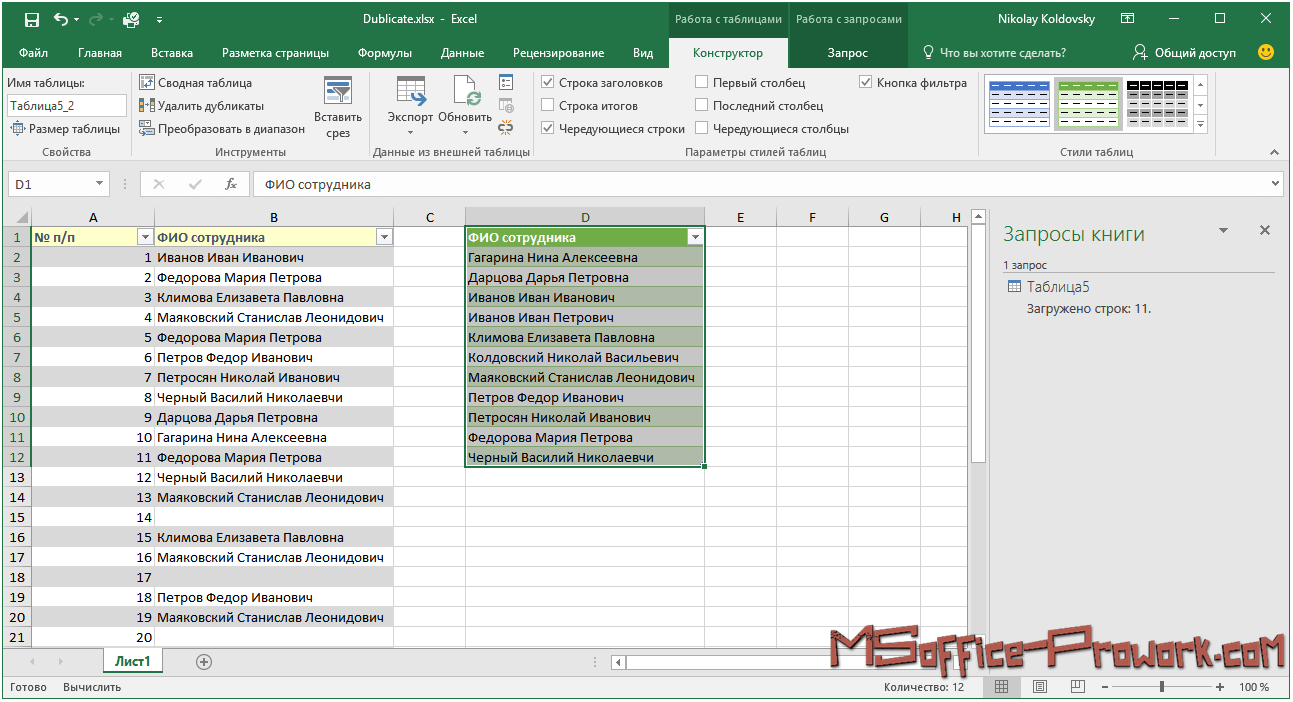The image size is (1293, 702).
Task: Switch to the Запрос ribbon tab
Action: (848, 53)
